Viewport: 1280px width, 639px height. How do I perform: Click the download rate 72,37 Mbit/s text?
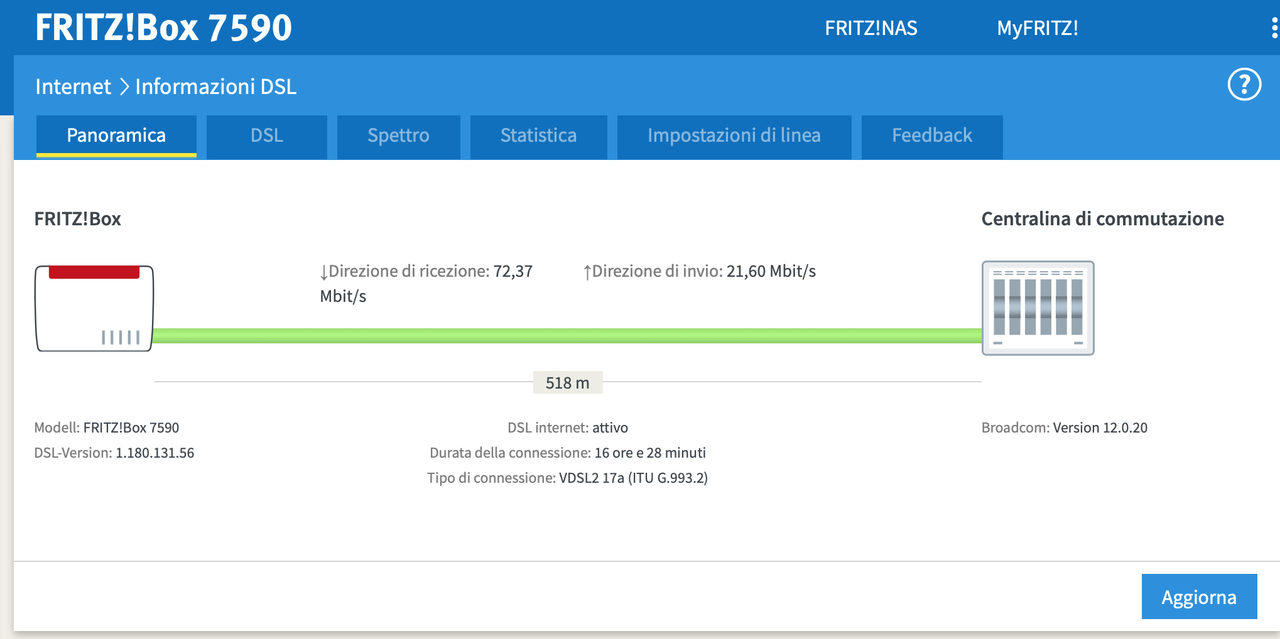tap(426, 284)
